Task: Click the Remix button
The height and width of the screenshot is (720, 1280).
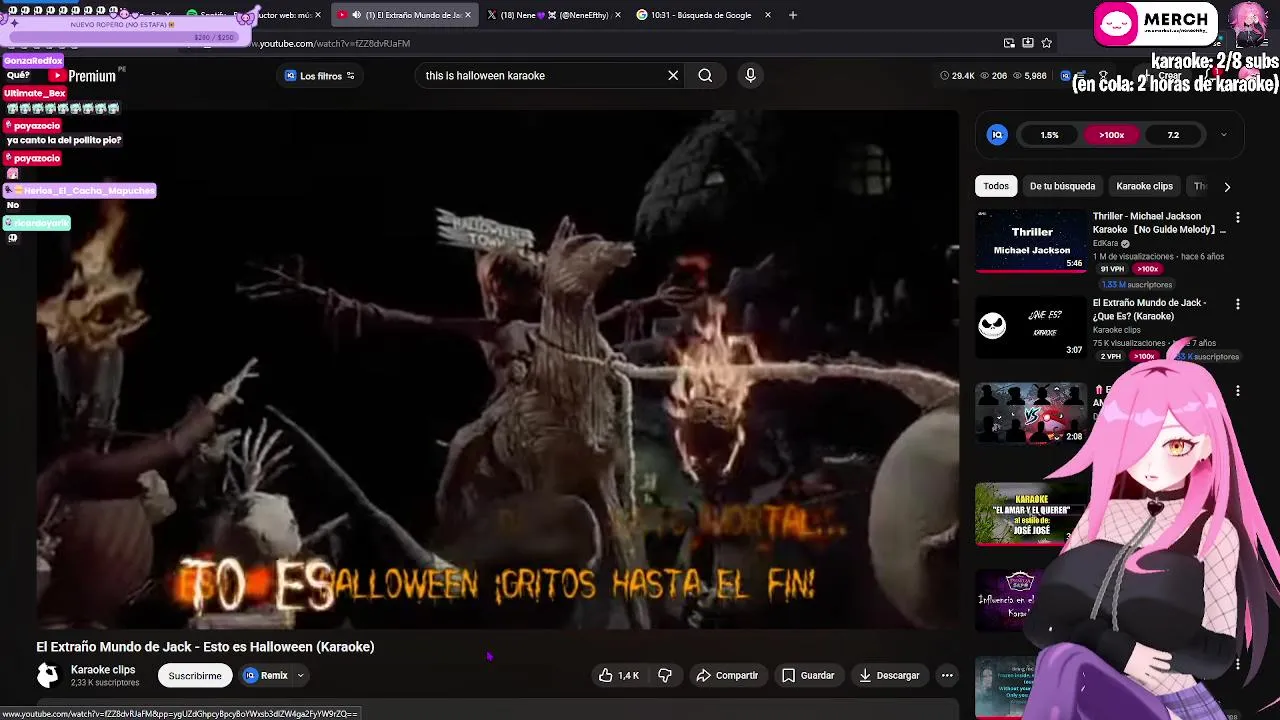Action: point(266,676)
